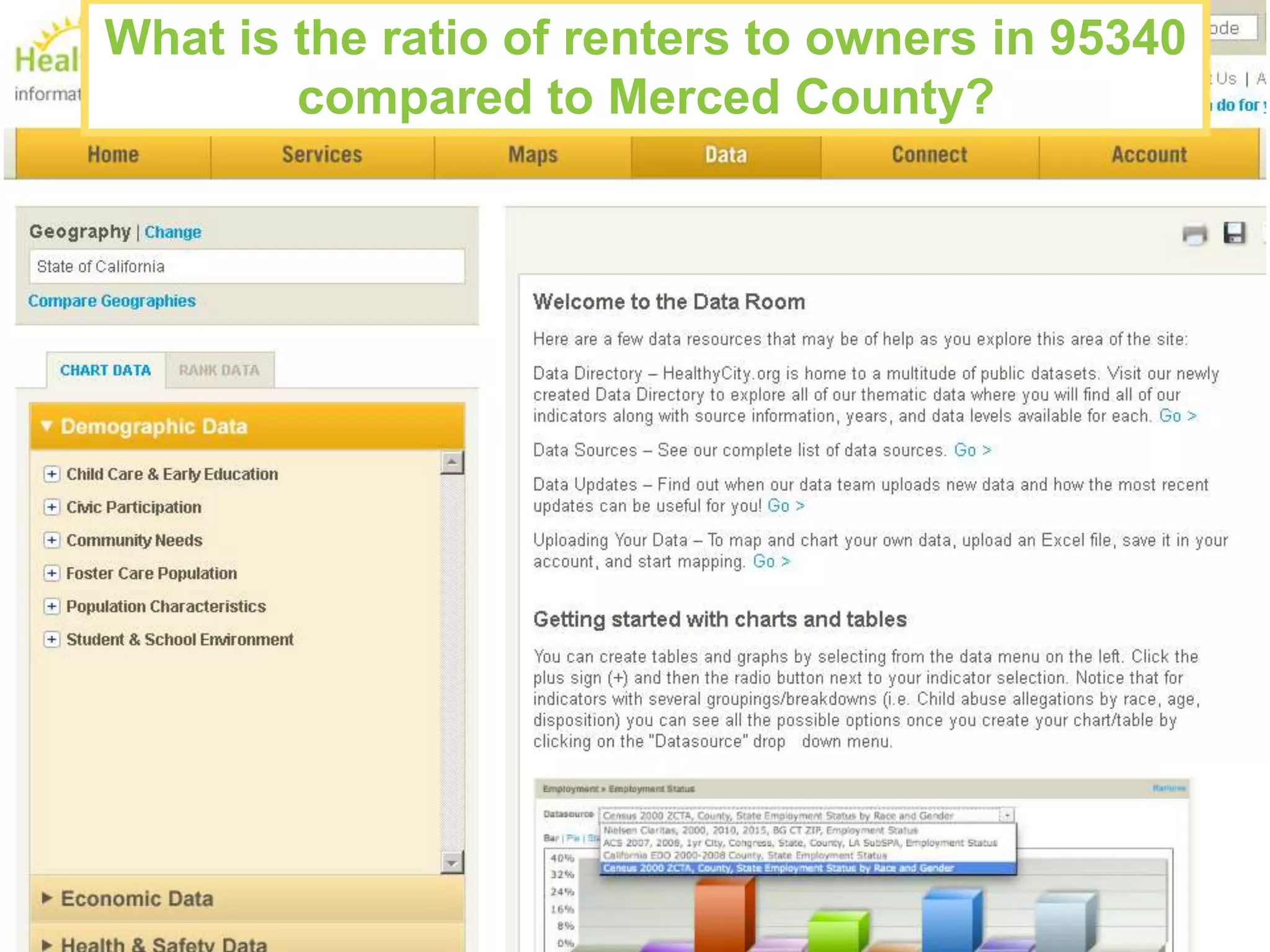The width and height of the screenshot is (1270, 952).
Task: Open the Data menu
Action: (726, 154)
